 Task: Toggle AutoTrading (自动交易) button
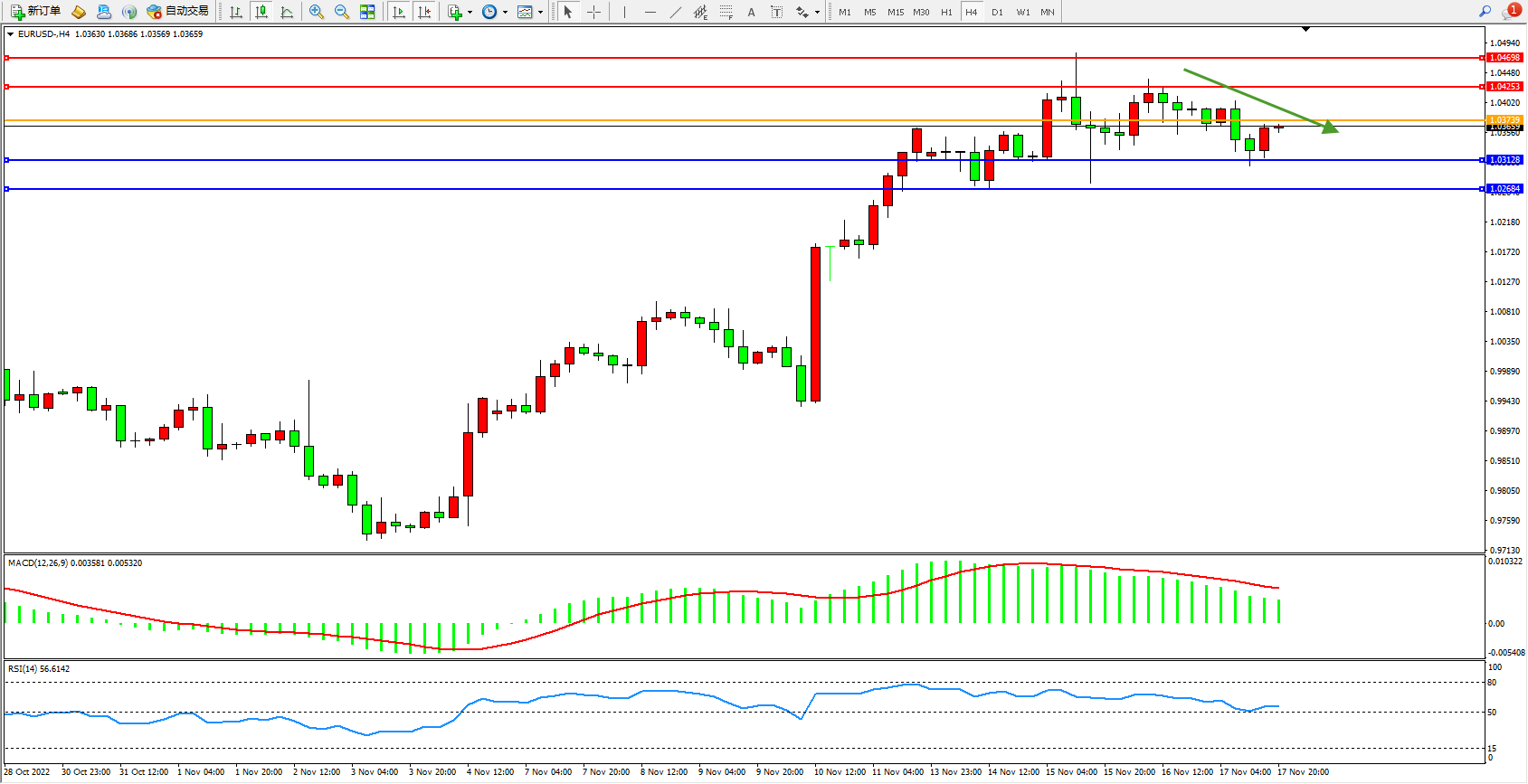[x=178, y=12]
